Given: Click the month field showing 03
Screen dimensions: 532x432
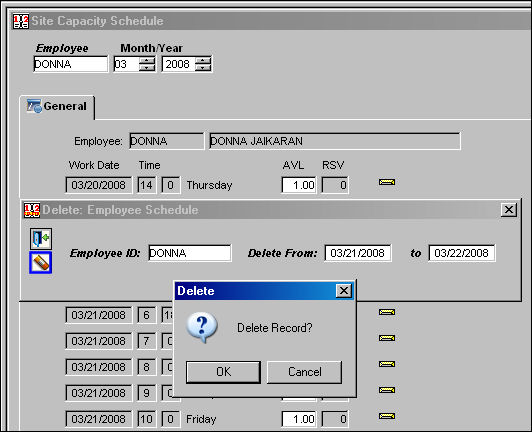Looking at the screenshot, I should coord(127,64).
